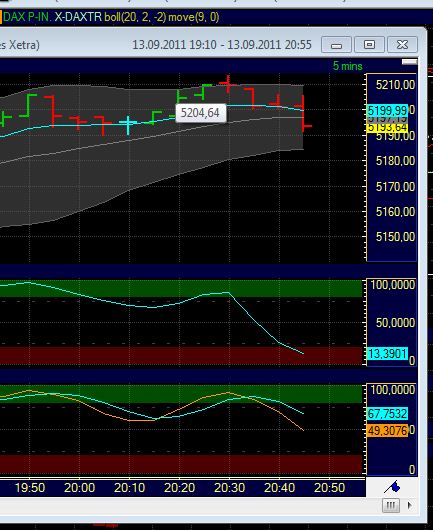Click the 20:10 time axis label
The height and width of the screenshot is (530, 433).
129,488
